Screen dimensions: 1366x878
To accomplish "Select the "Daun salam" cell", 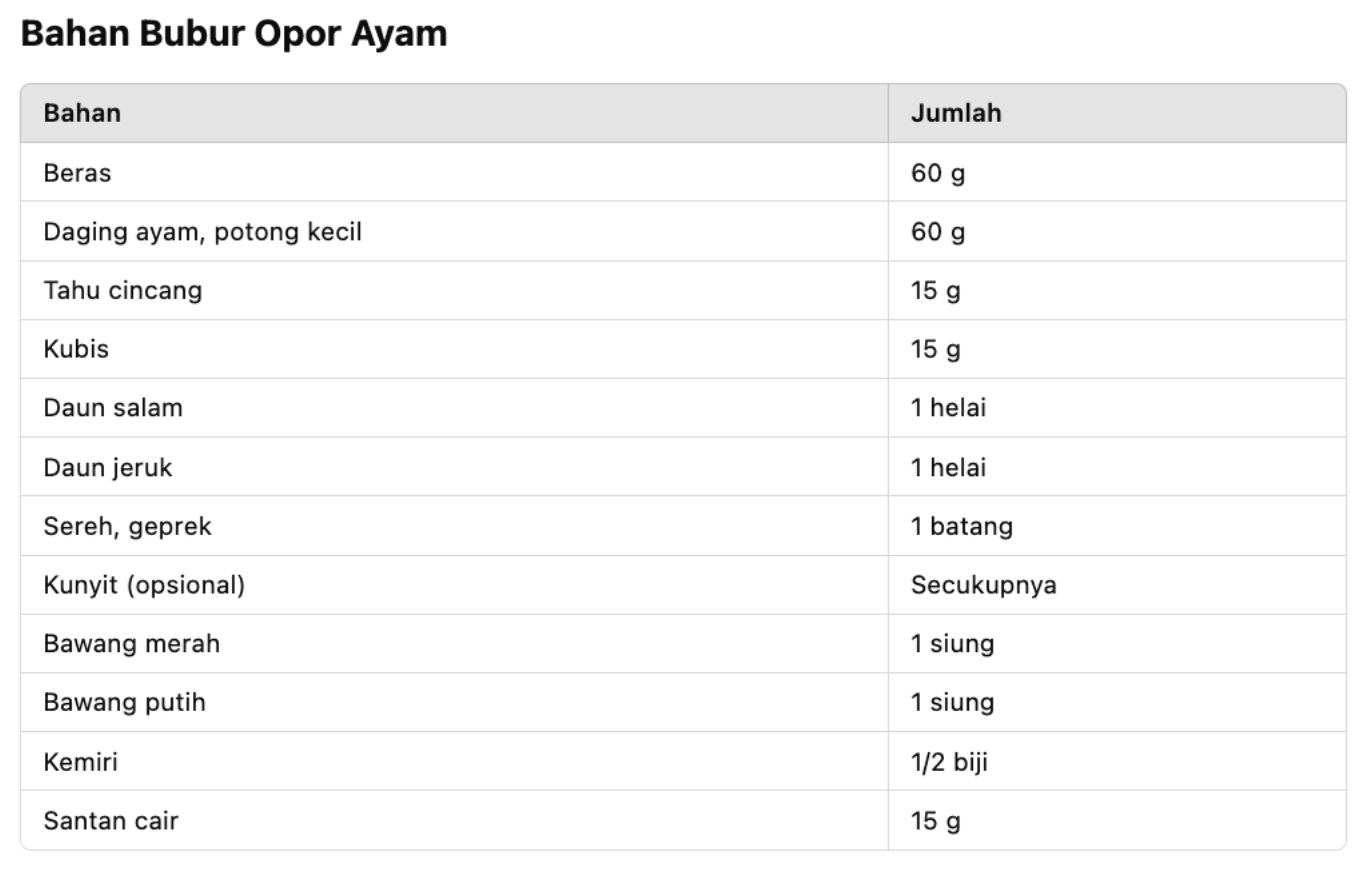I will click(x=113, y=408).
